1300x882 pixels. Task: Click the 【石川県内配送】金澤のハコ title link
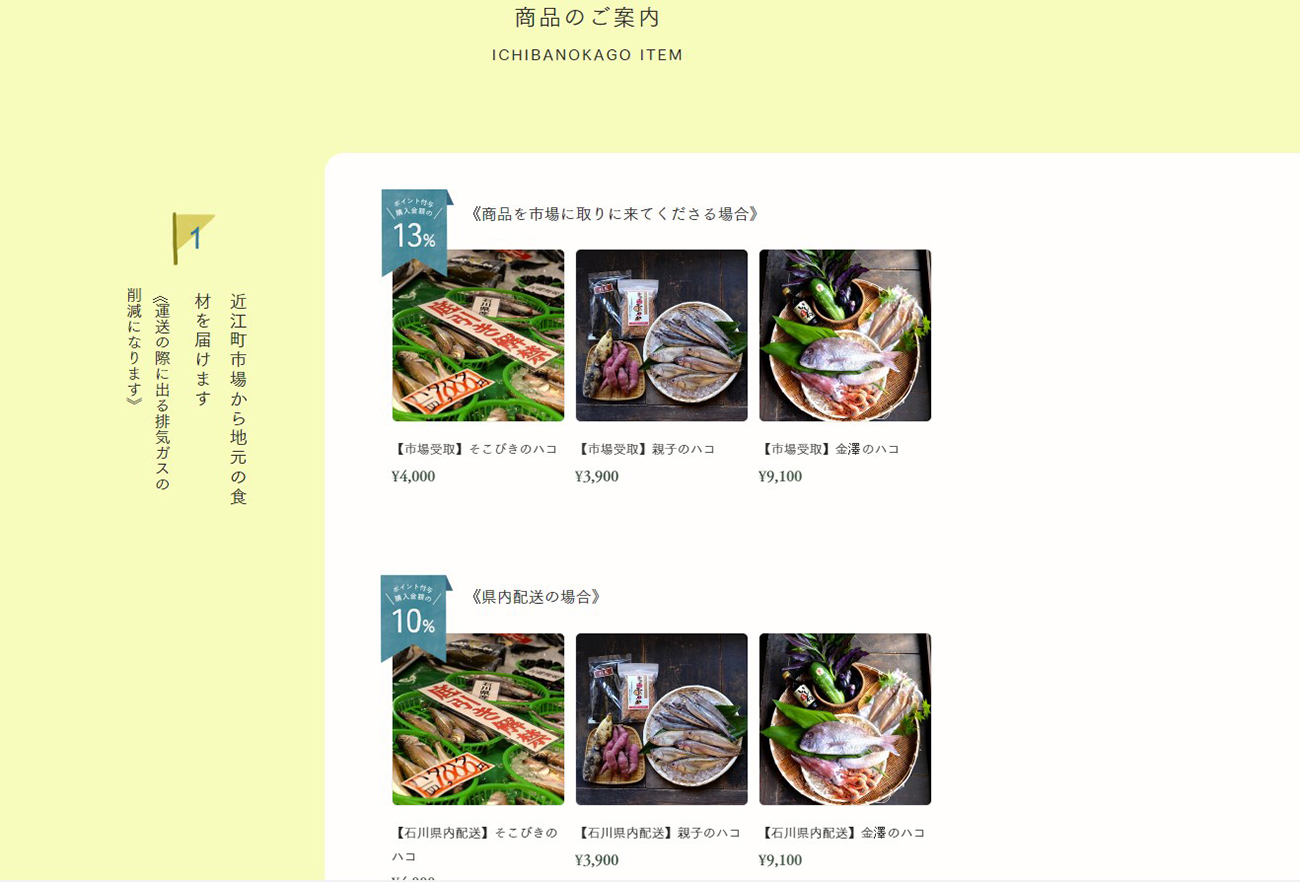[842, 832]
